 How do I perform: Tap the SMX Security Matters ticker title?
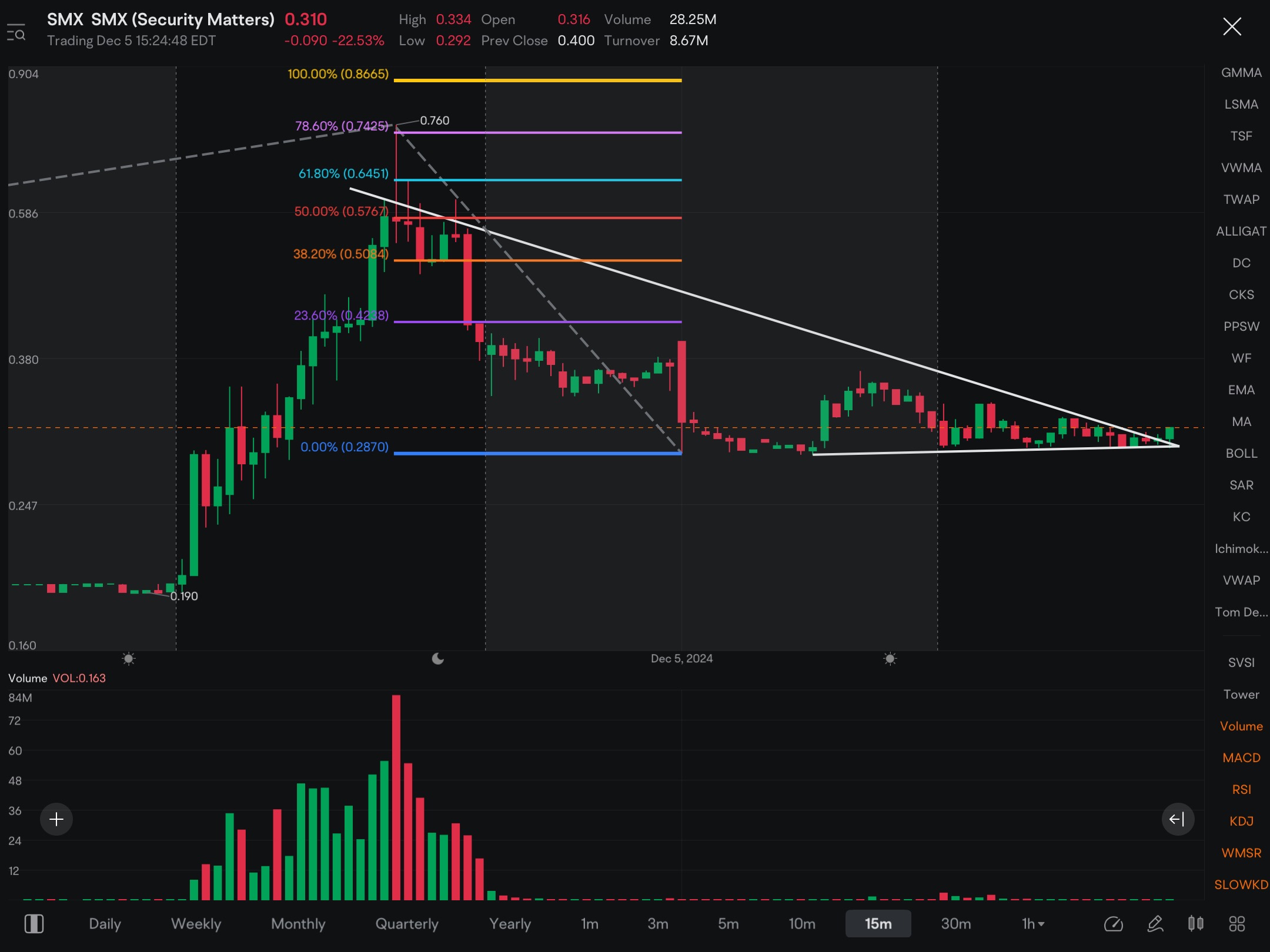[161, 19]
